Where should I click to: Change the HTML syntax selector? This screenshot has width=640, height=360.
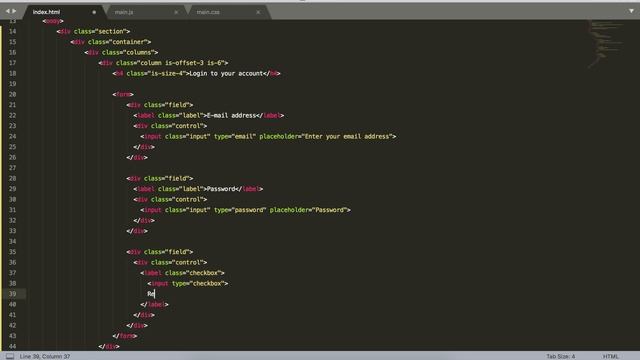611,356
